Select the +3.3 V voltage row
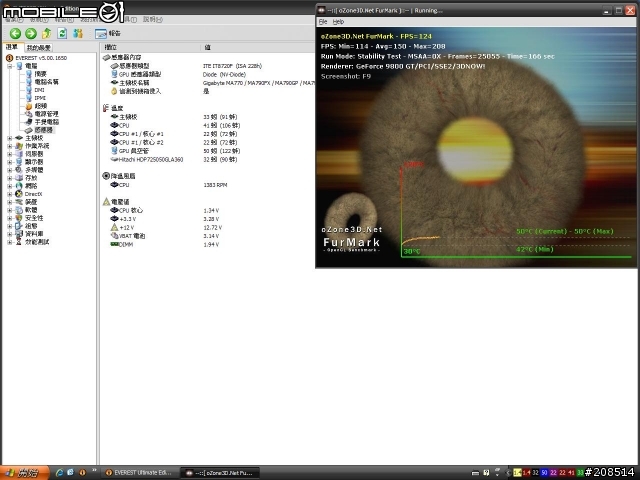The width and height of the screenshot is (640, 480). point(208,219)
